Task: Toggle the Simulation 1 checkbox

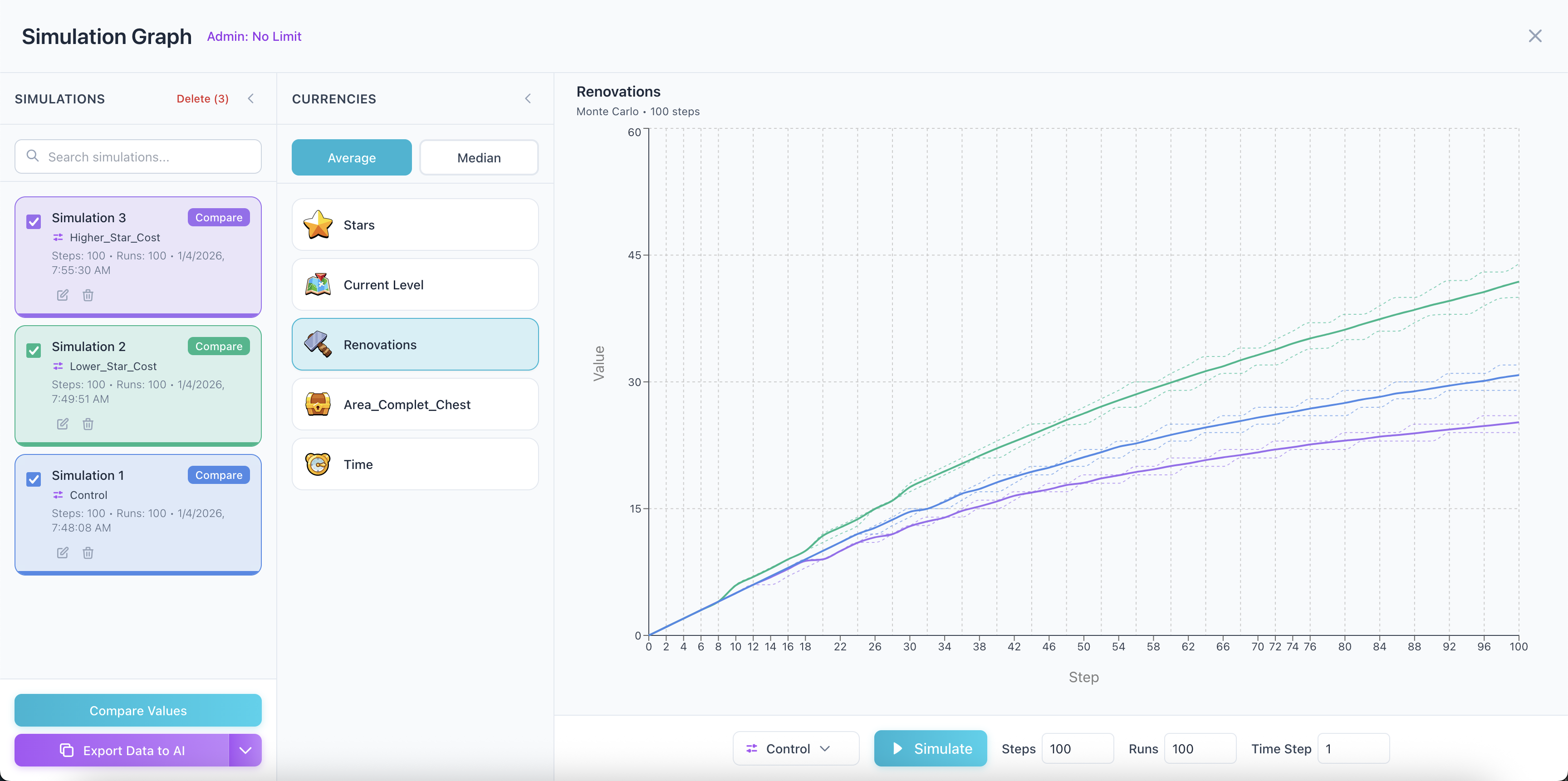Action: 34,479
